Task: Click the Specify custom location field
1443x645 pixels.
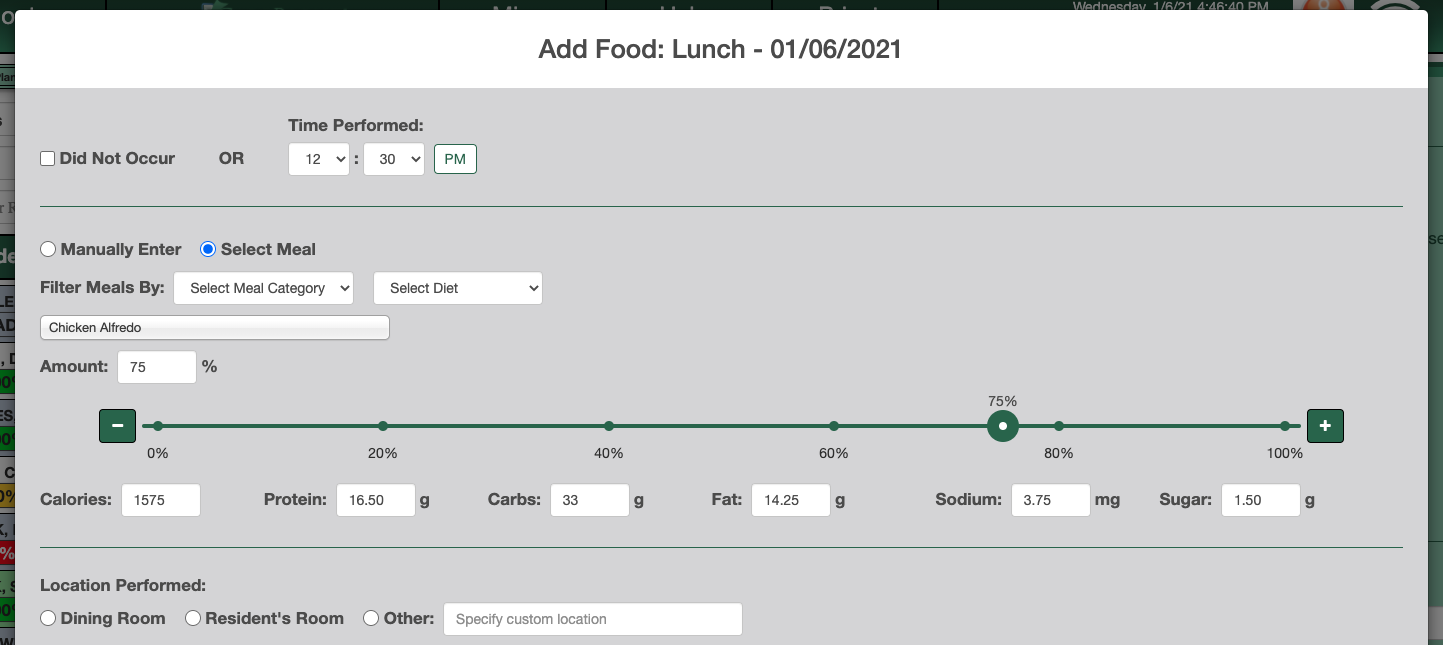Action: pyautogui.click(x=593, y=619)
